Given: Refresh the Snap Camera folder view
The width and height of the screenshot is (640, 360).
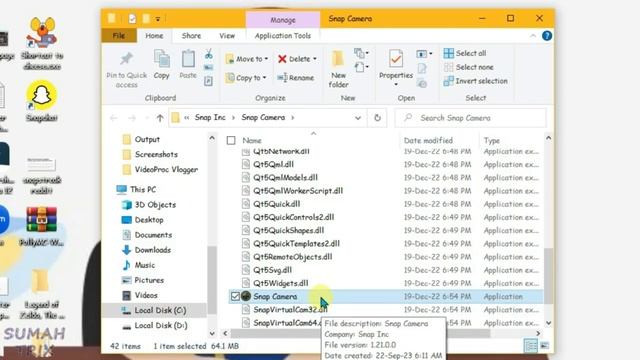Looking at the screenshot, I should (x=377, y=118).
